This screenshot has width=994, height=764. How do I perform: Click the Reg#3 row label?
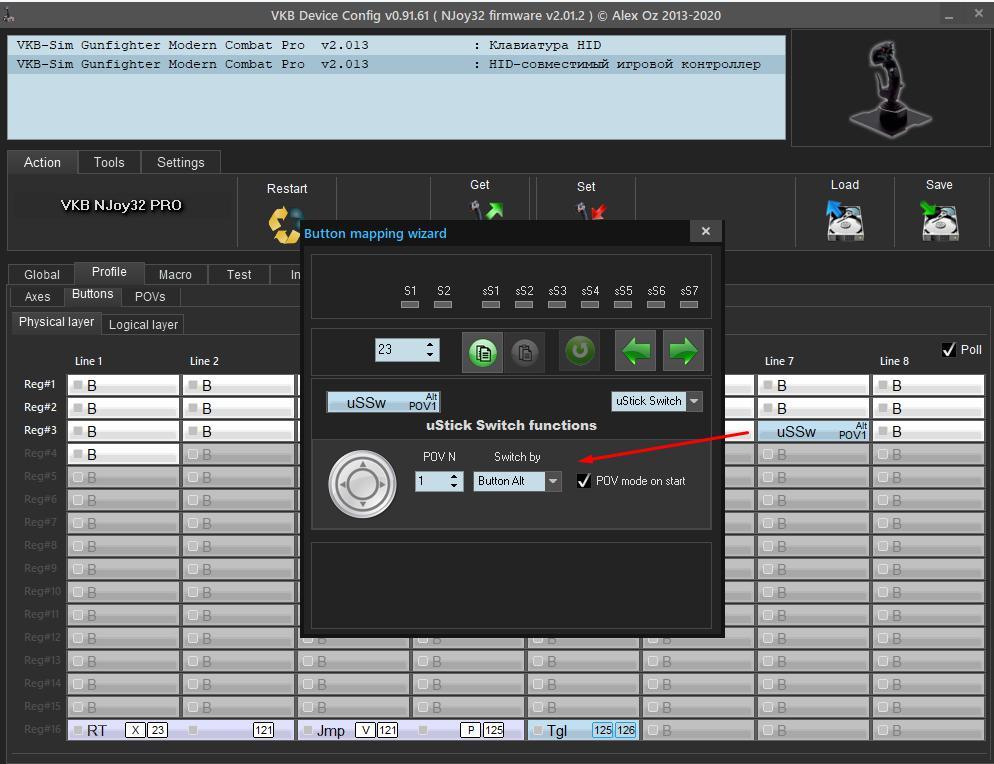coord(40,430)
